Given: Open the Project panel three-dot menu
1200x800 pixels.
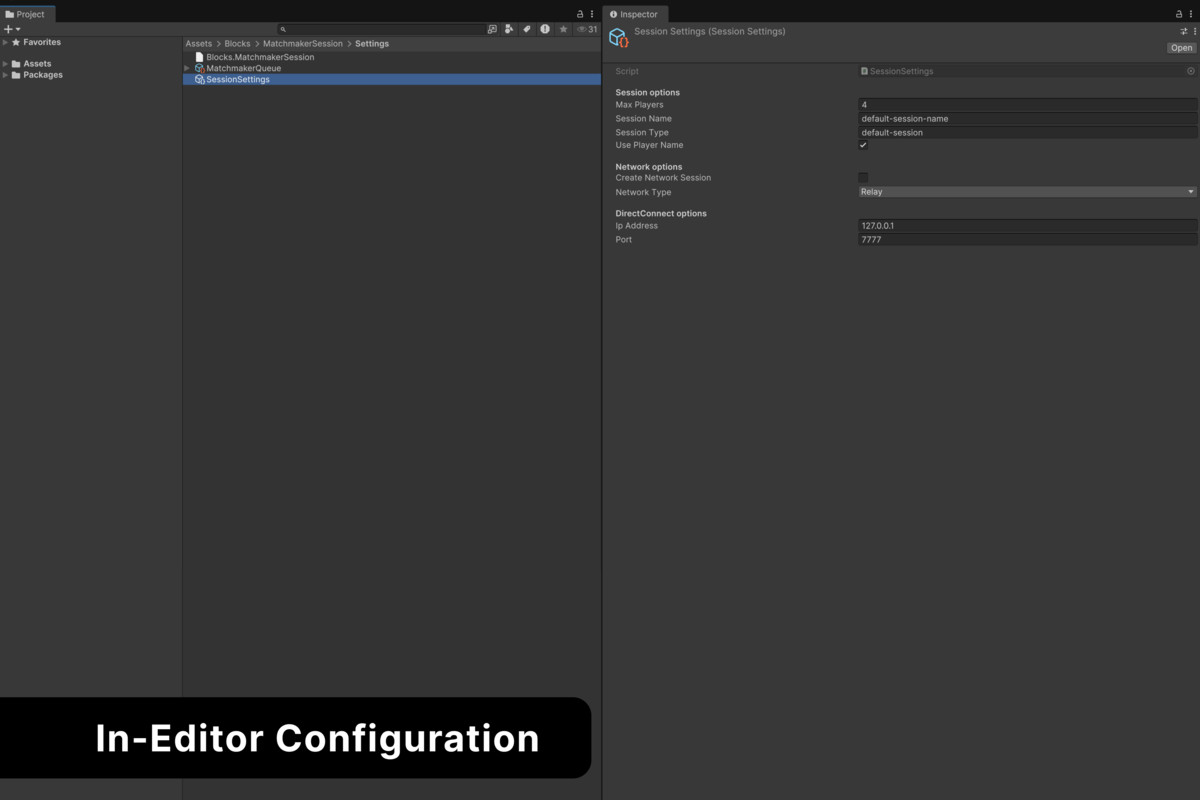Looking at the screenshot, I should tap(592, 14).
